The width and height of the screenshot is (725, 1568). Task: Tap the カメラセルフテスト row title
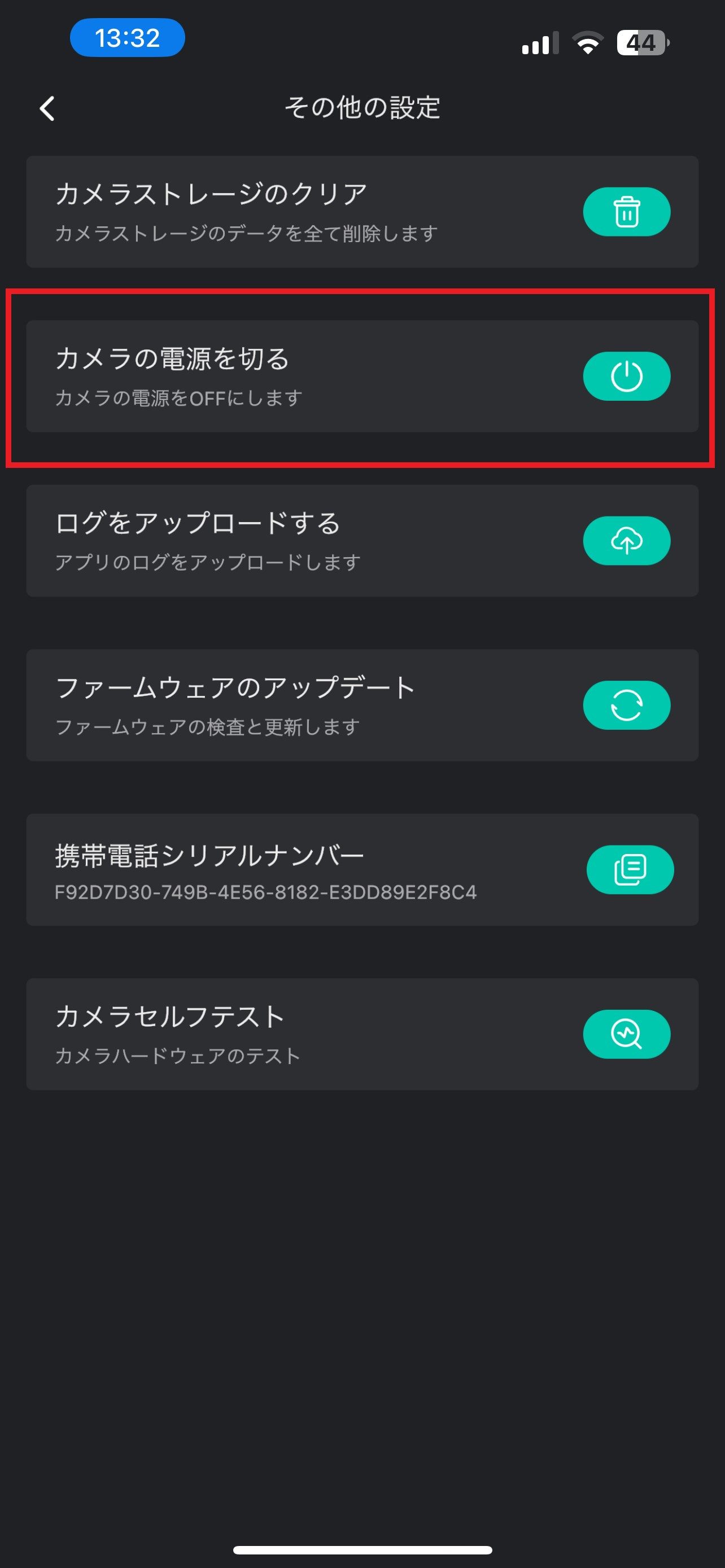point(170,1017)
